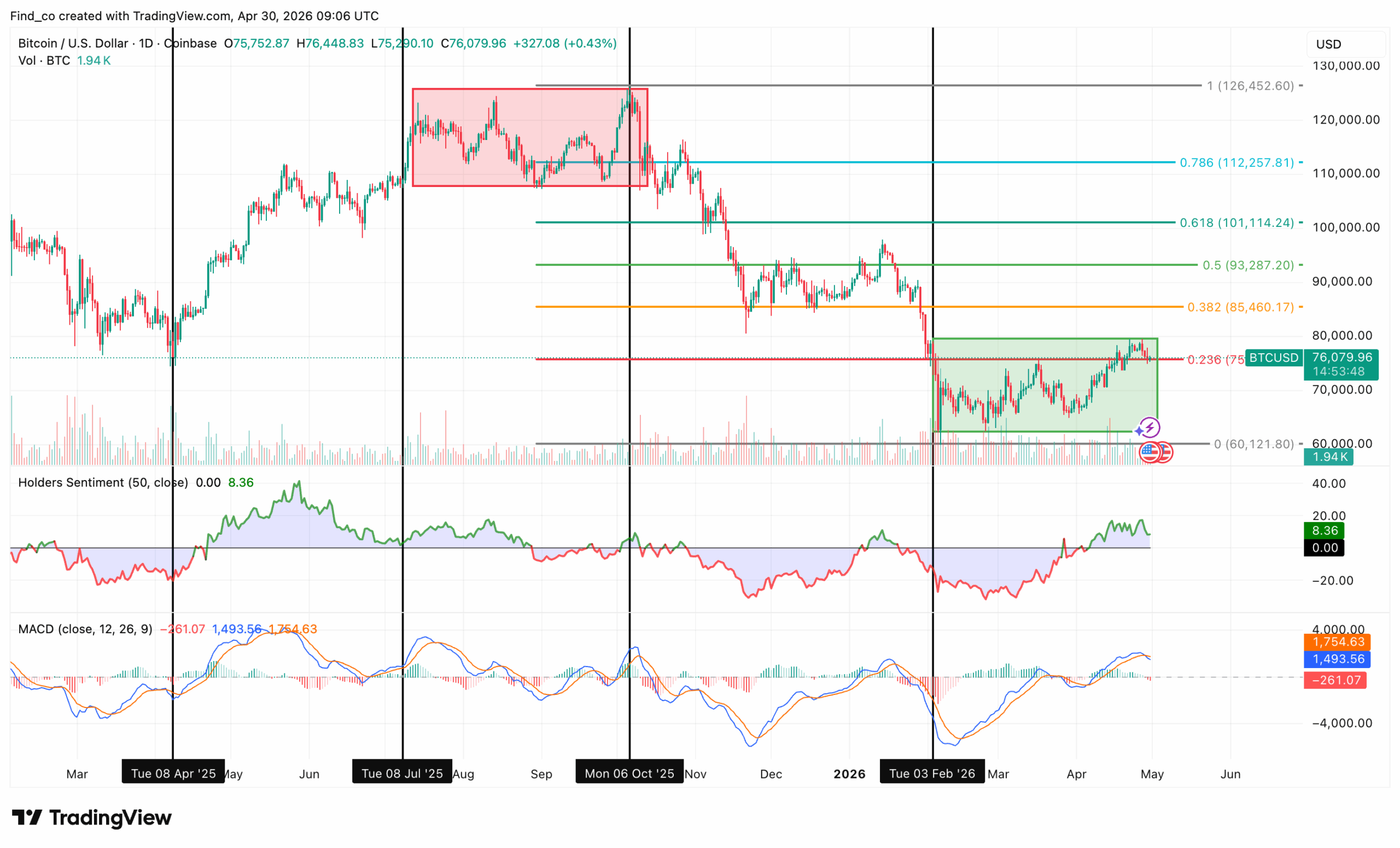
Task: Click the TradingView logo at bottom left
Action: [91, 818]
